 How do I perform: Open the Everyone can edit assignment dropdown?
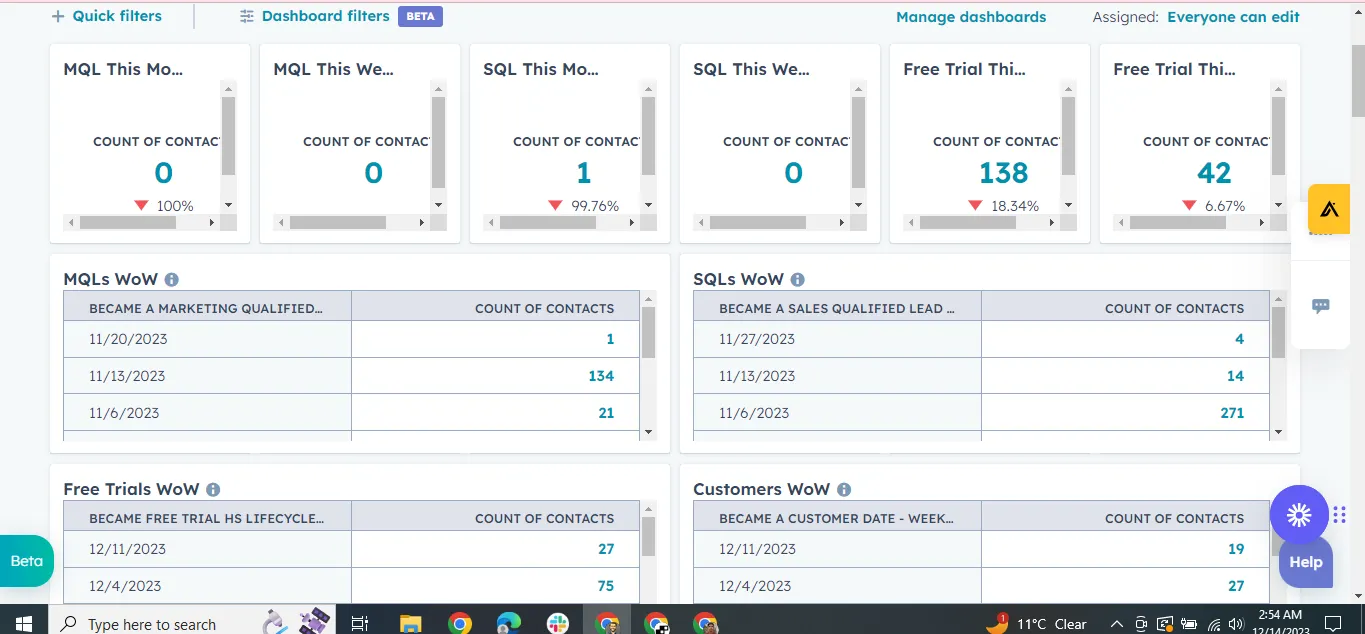pyautogui.click(x=1233, y=17)
